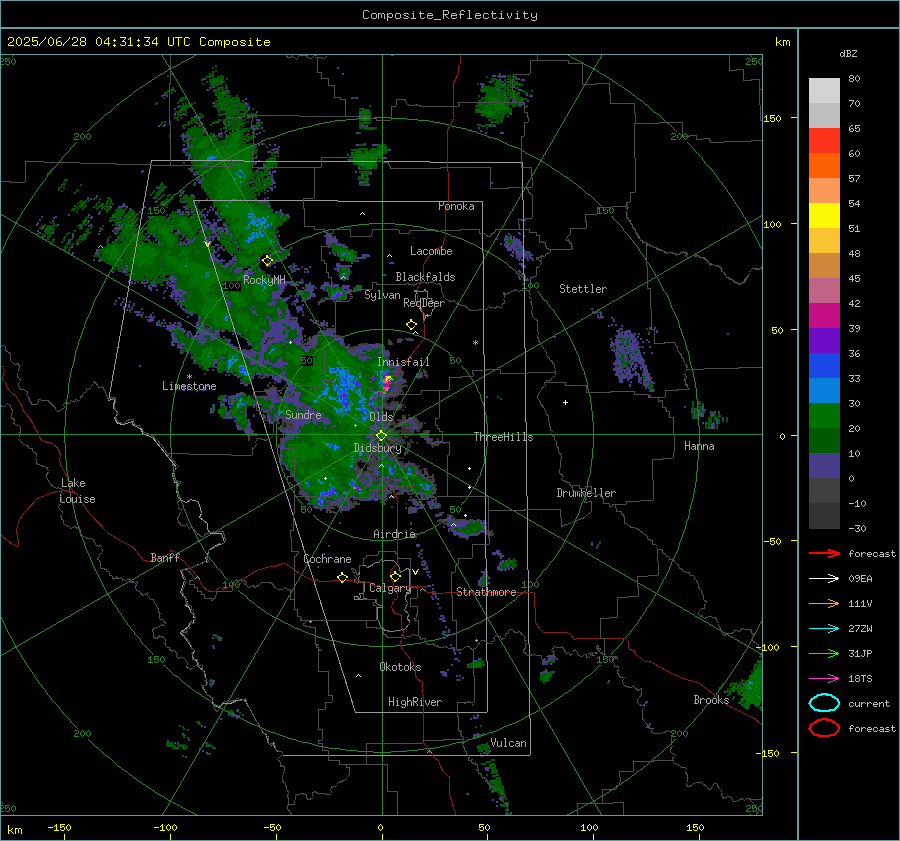Image resolution: width=900 pixels, height=841 pixels.
Task: Click the light grey swatch between 80 and 70
Action: pyautogui.click(x=824, y=91)
